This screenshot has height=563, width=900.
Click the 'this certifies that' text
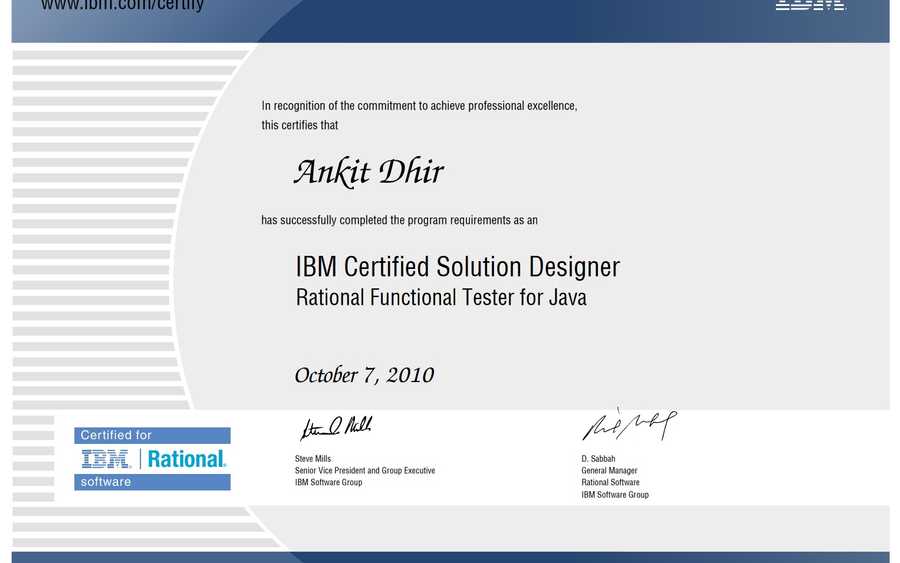click(x=300, y=125)
